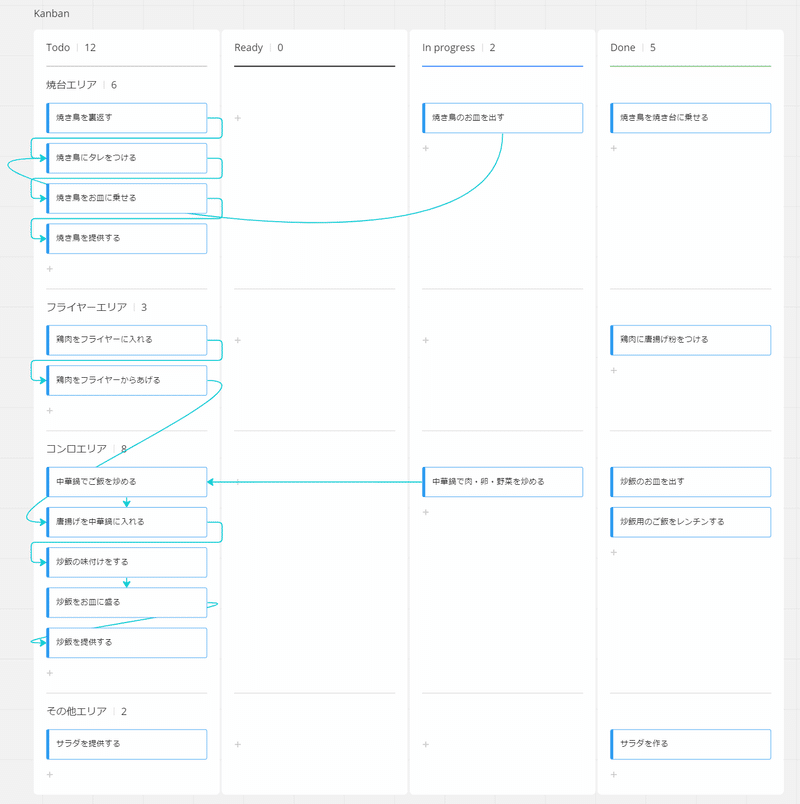
Task: Click plus under 焼き鳥を焼き台に乗せる card
Action: click(614, 149)
